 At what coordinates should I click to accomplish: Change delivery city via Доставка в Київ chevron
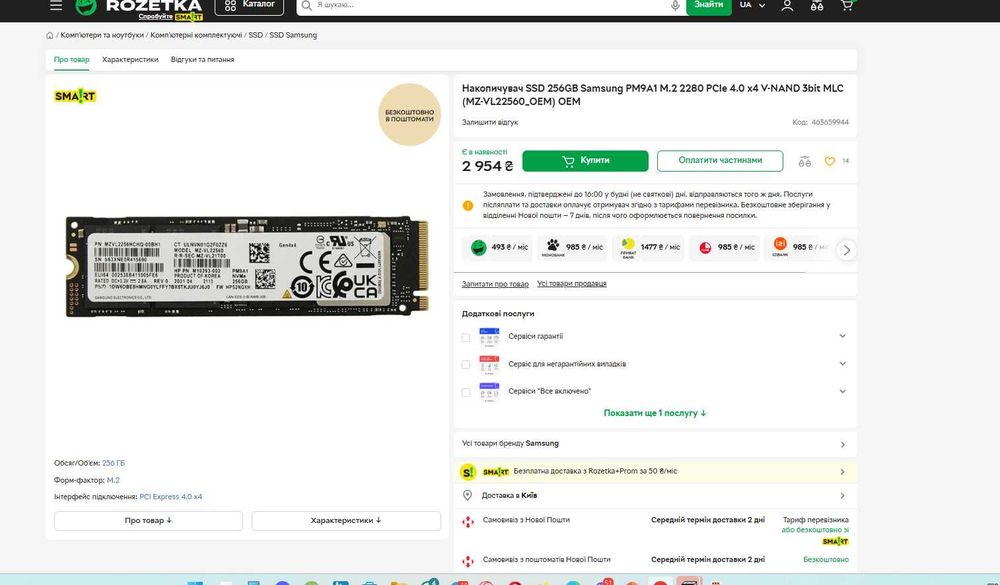click(842, 496)
